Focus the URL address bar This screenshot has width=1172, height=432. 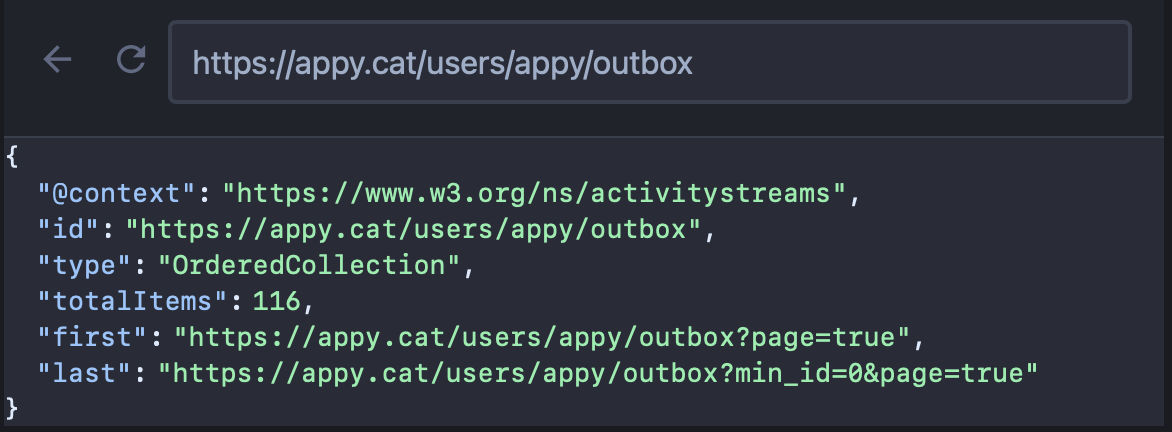point(650,62)
